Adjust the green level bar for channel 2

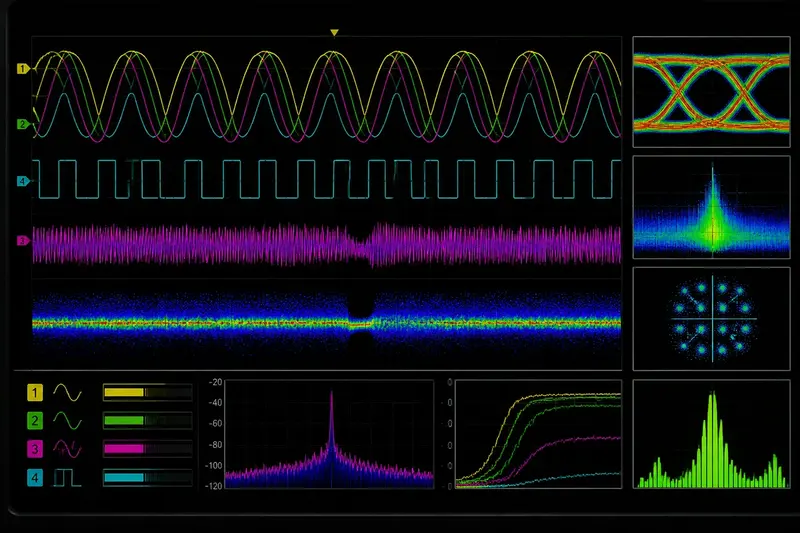147,421
